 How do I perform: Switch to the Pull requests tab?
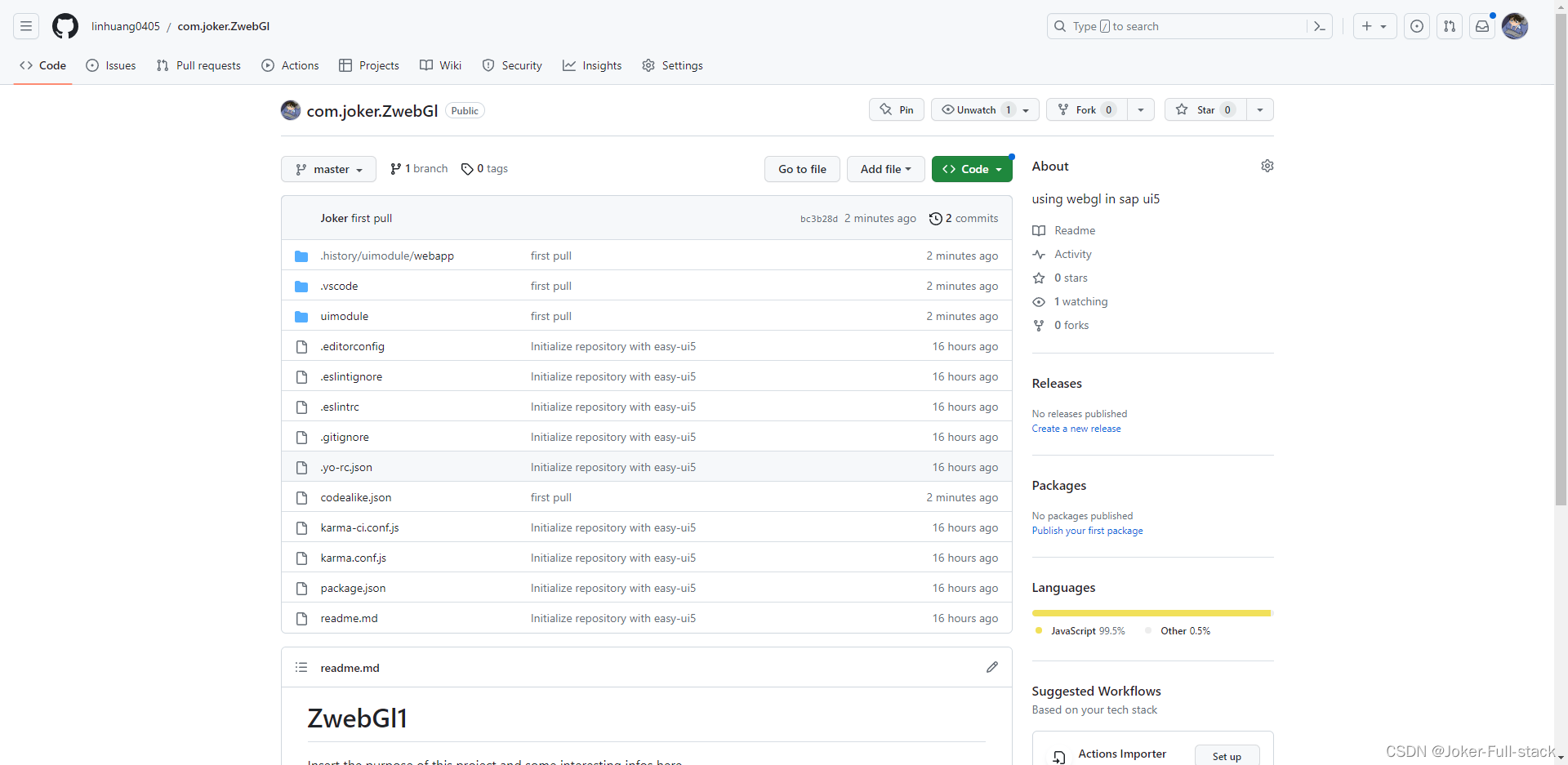click(198, 65)
